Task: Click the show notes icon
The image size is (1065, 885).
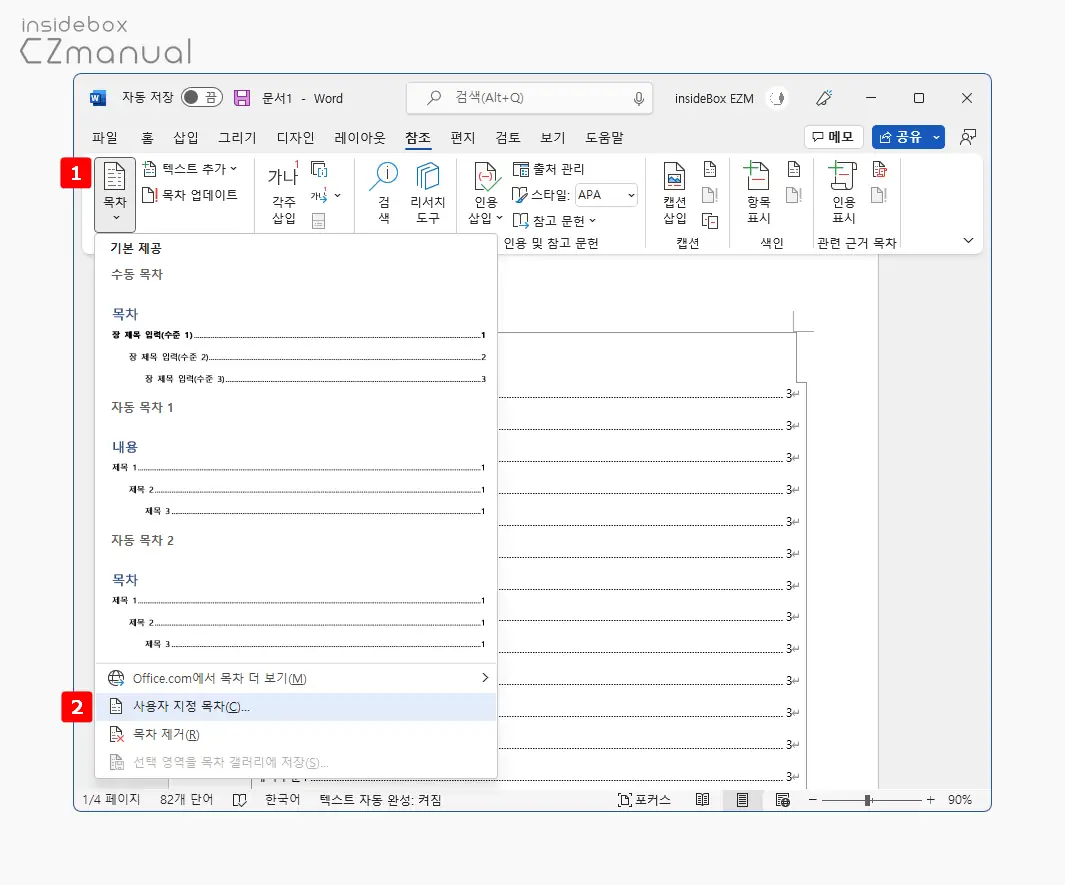Action: coord(319,221)
